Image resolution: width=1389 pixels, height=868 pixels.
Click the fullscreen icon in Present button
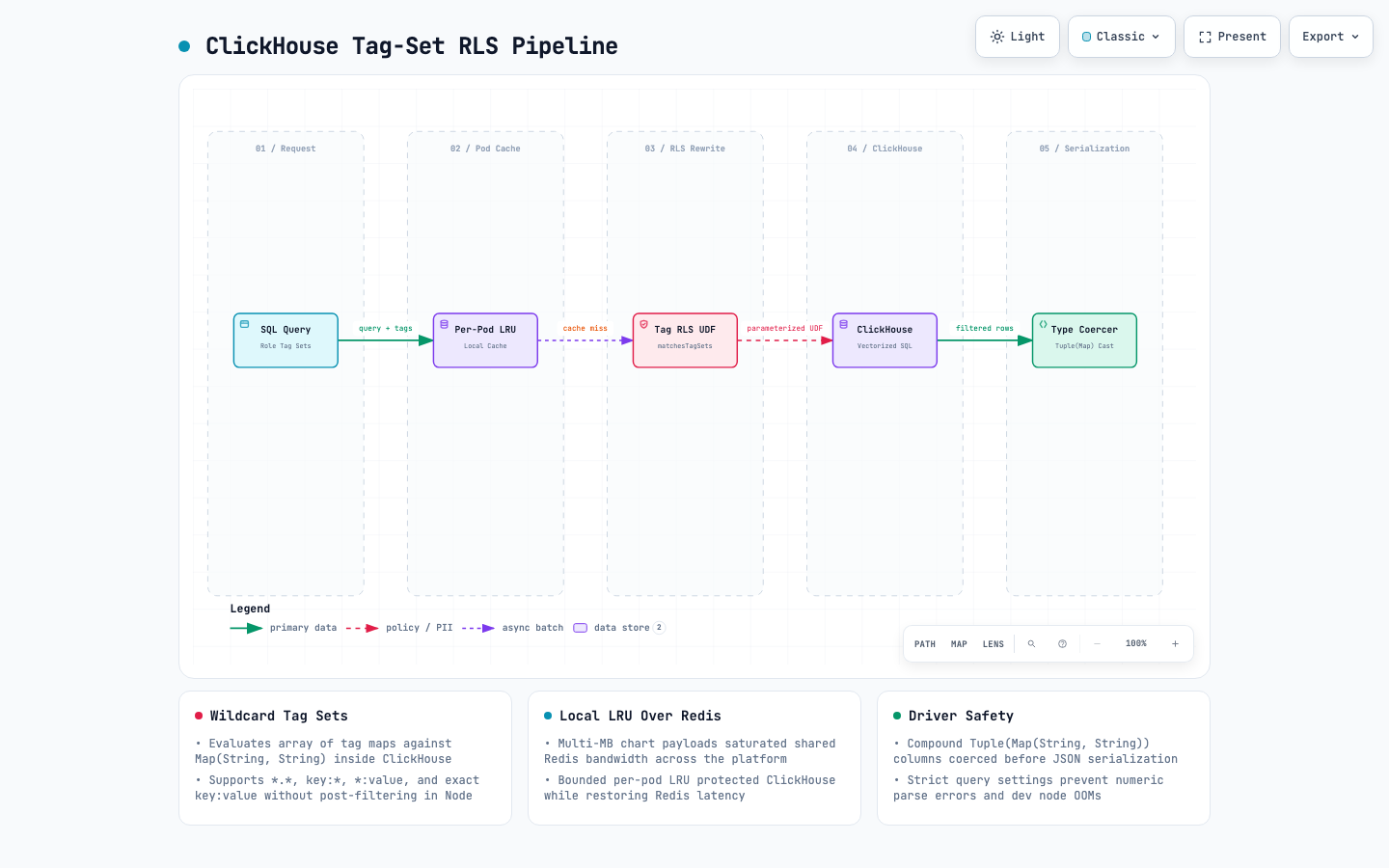(x=1205, y=37)
